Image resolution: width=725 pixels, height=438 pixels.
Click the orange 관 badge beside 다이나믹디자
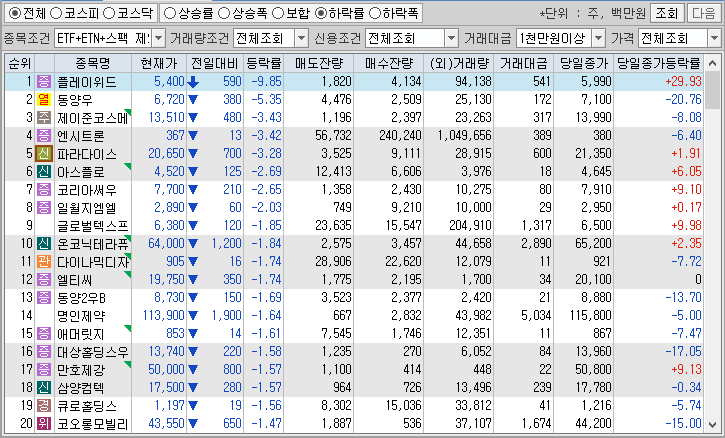pyautogui.click(x=44, y=261)
